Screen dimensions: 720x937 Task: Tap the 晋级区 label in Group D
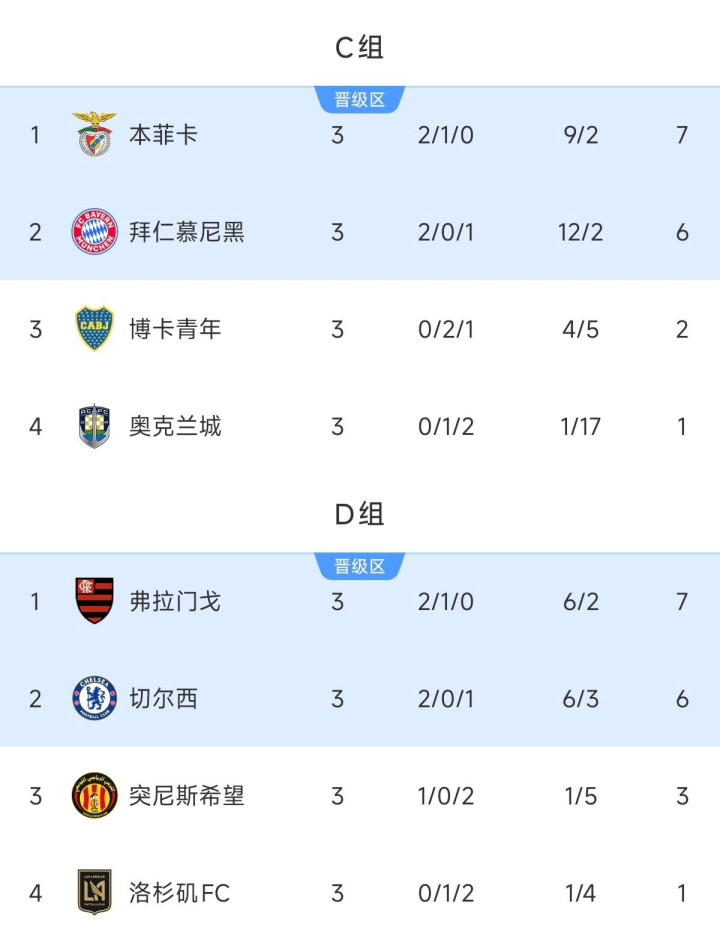(x=359, y=566)
